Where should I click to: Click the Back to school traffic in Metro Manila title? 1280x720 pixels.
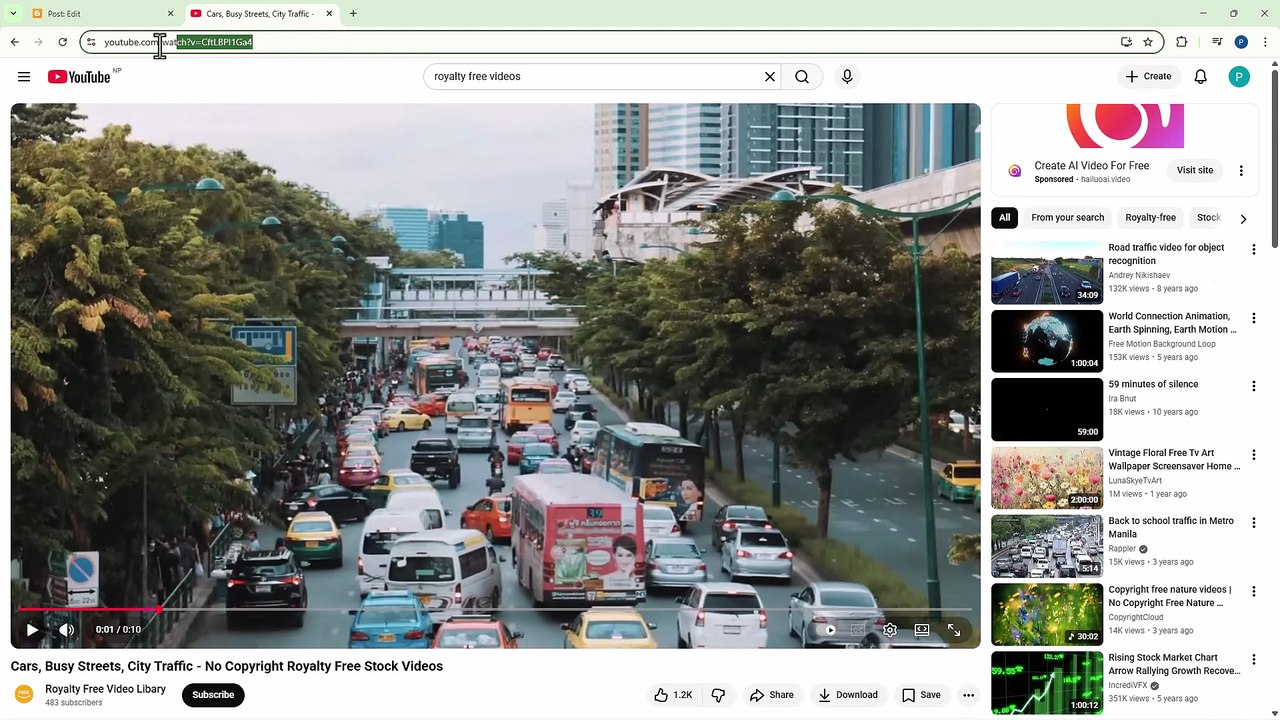tap(1171, 528)
